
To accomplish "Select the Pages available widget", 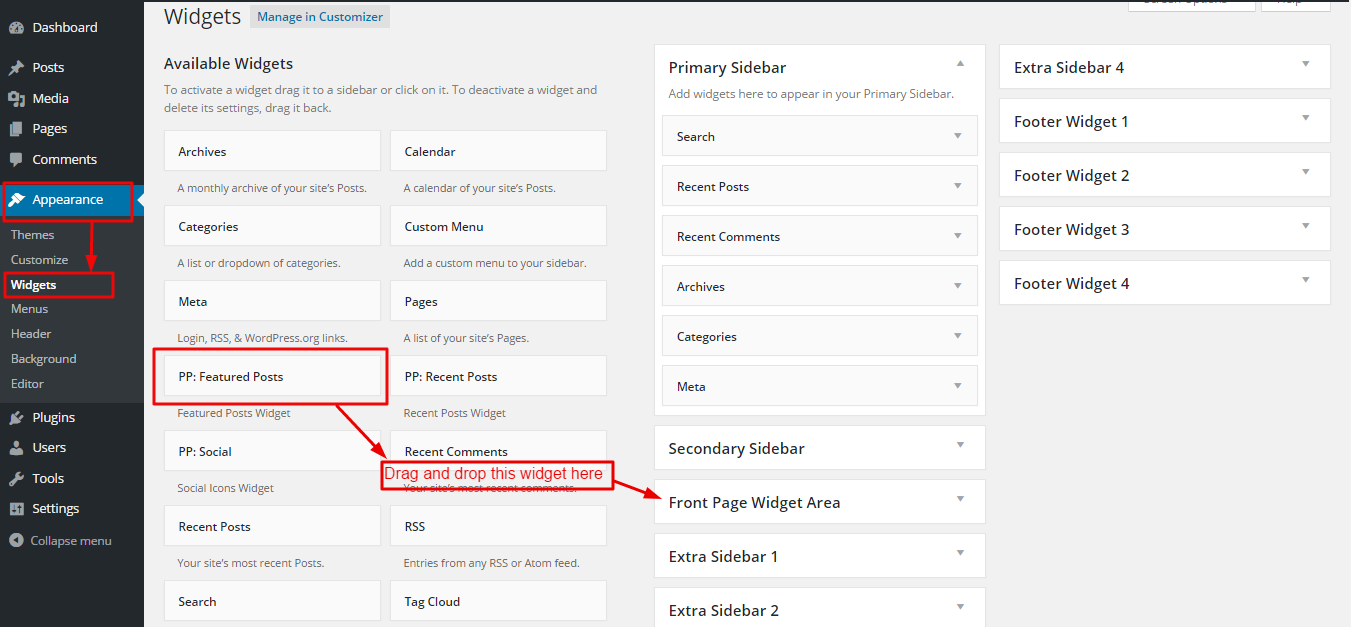I will tap(498, 301).
